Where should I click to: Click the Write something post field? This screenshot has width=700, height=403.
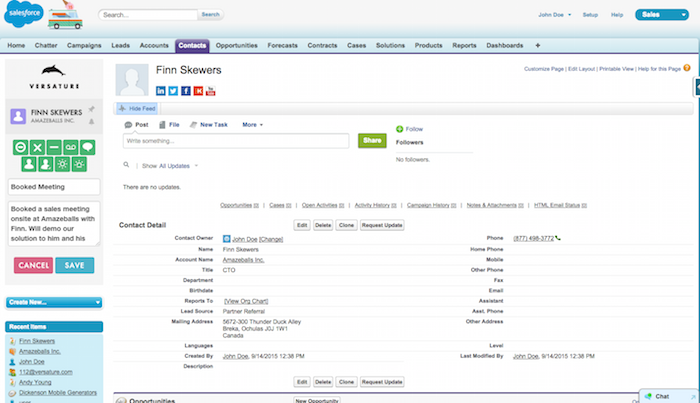point(235,141)
